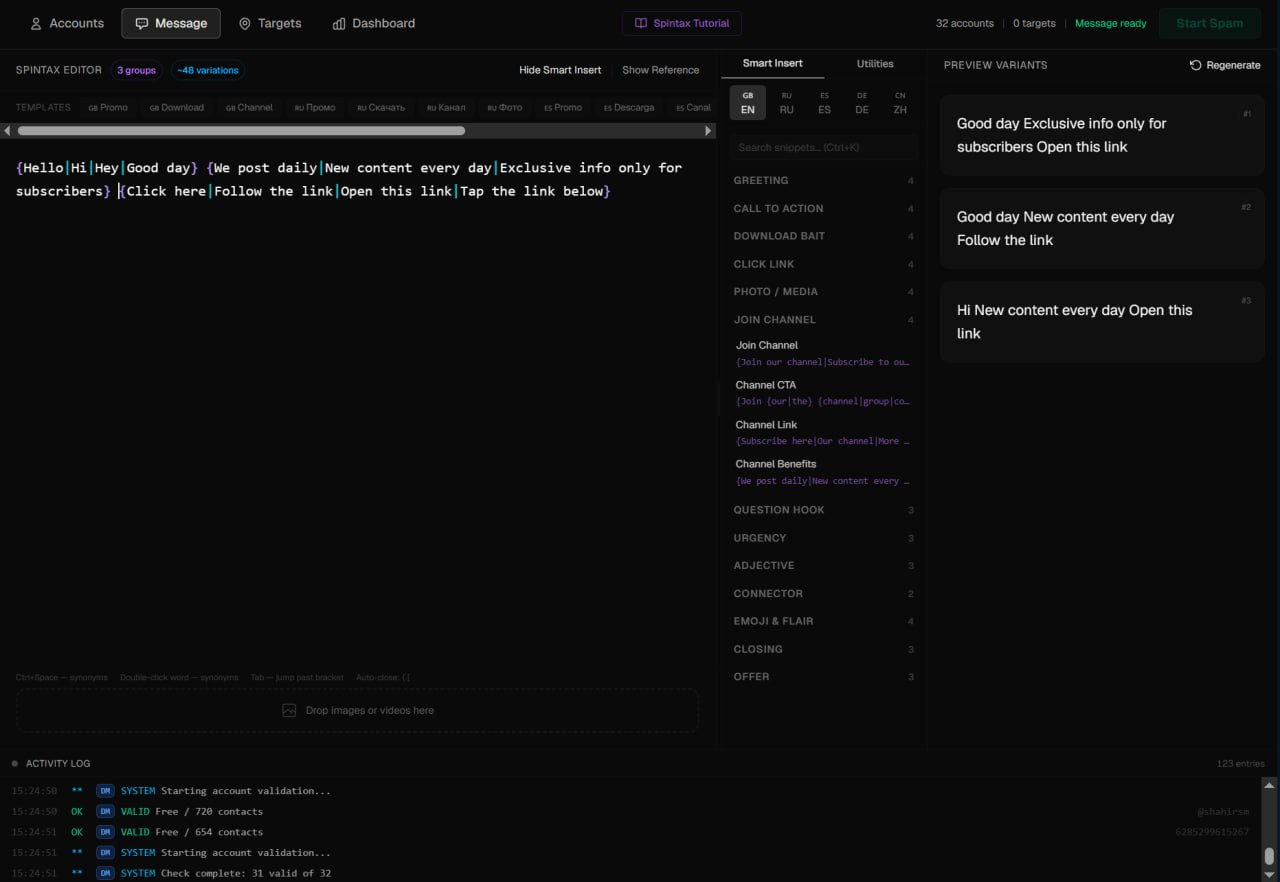
Task: Select the RU language option
Action: coord(787,103)
